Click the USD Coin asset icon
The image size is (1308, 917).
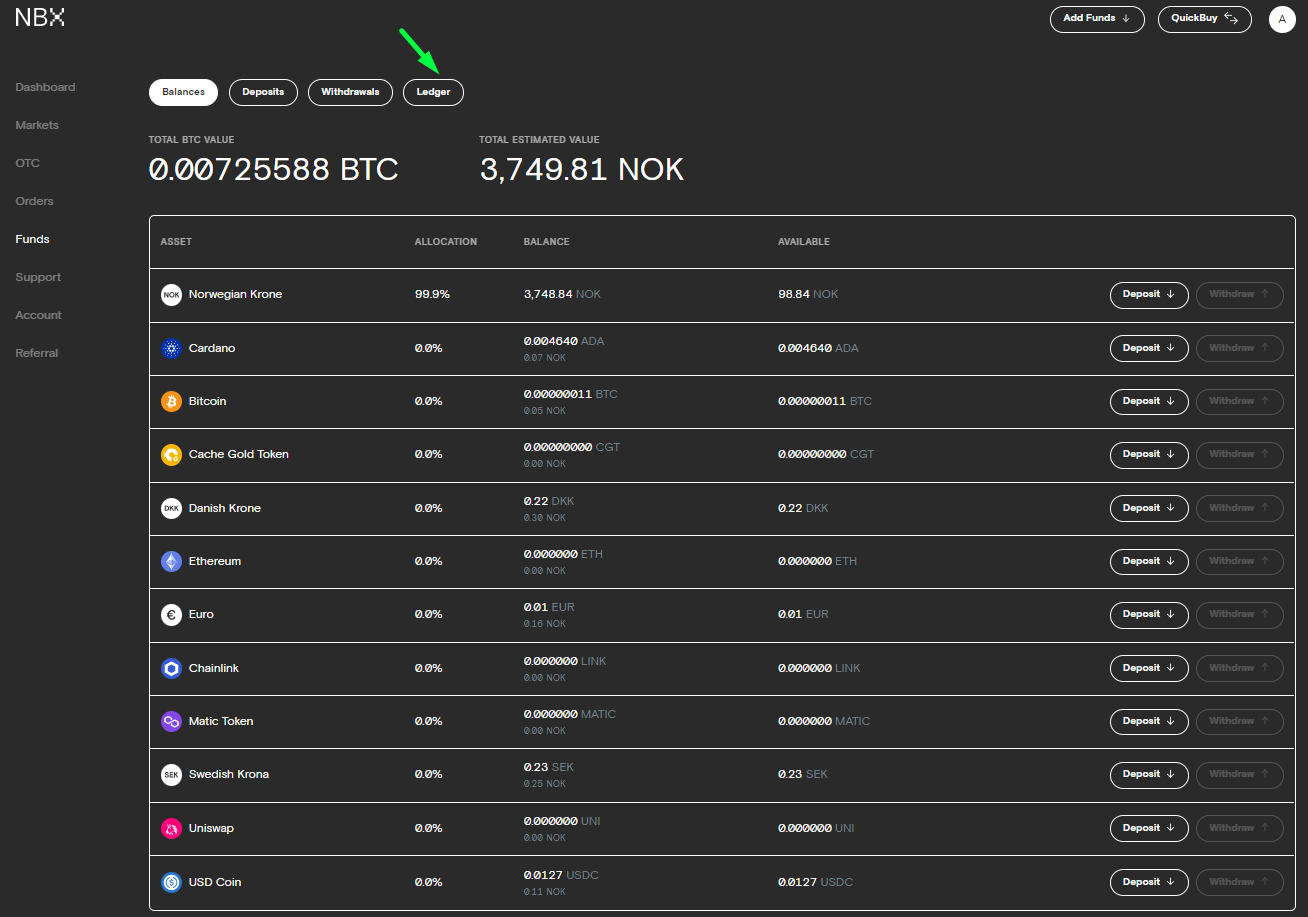click(x=171, y=882)
